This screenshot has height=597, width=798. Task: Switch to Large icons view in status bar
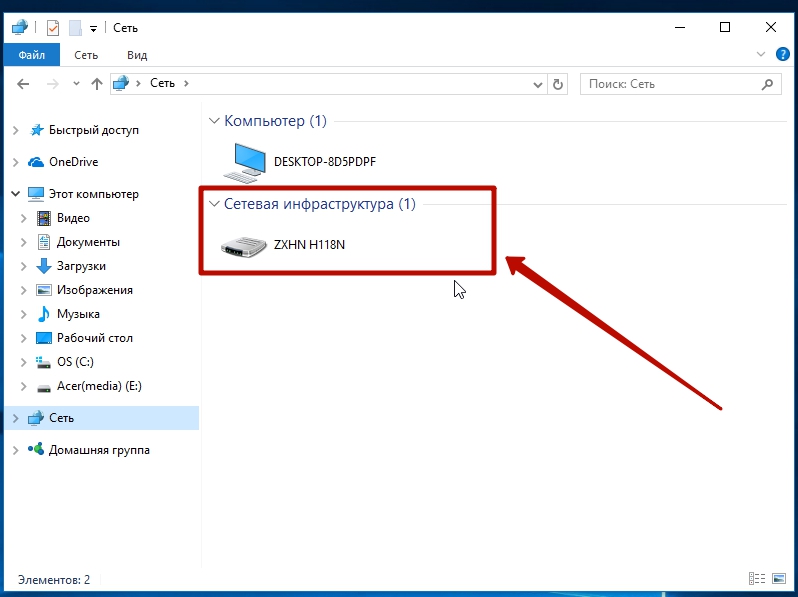[779, 579]
